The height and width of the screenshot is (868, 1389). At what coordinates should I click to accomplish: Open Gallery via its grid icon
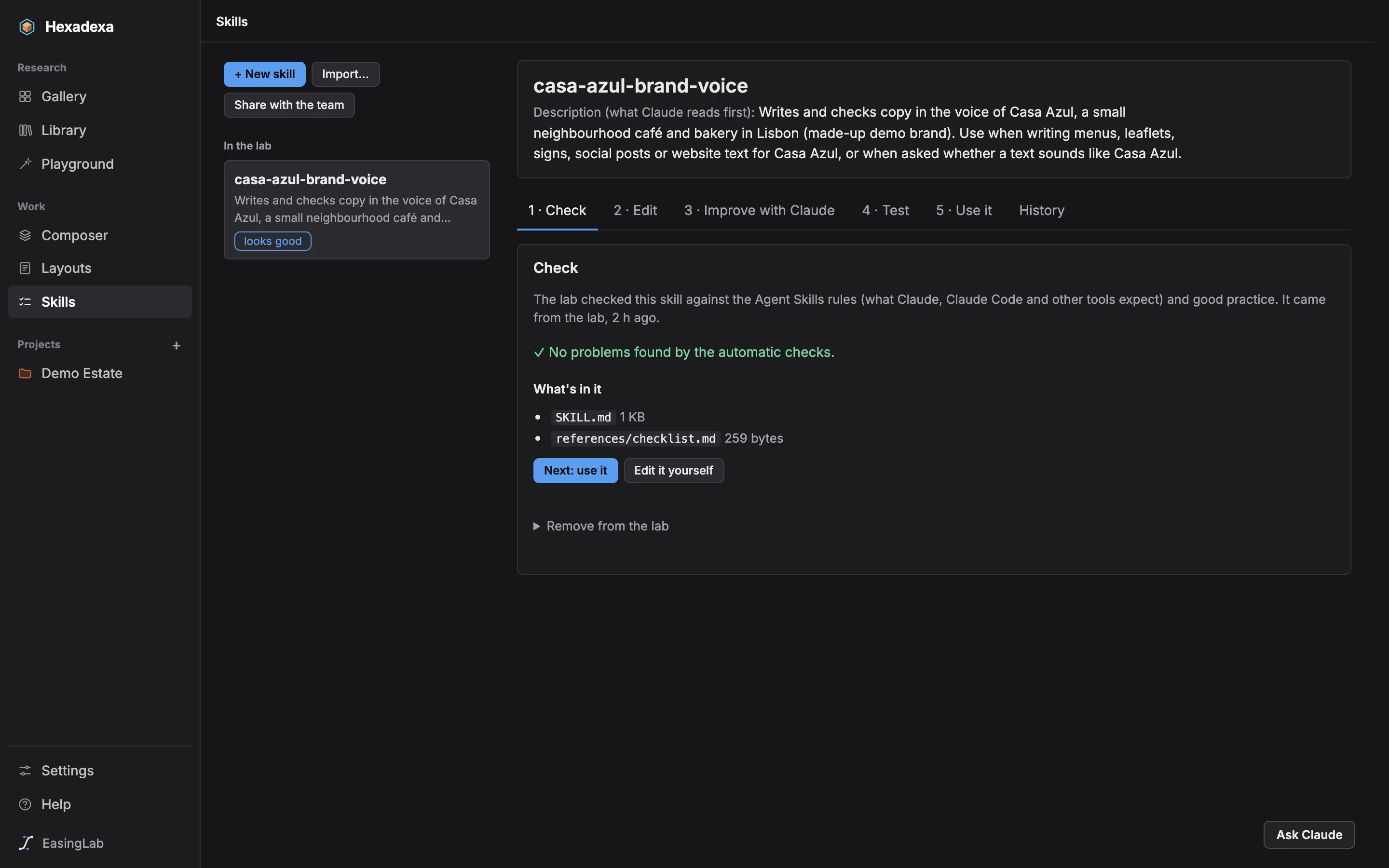(x=25, y=96)
